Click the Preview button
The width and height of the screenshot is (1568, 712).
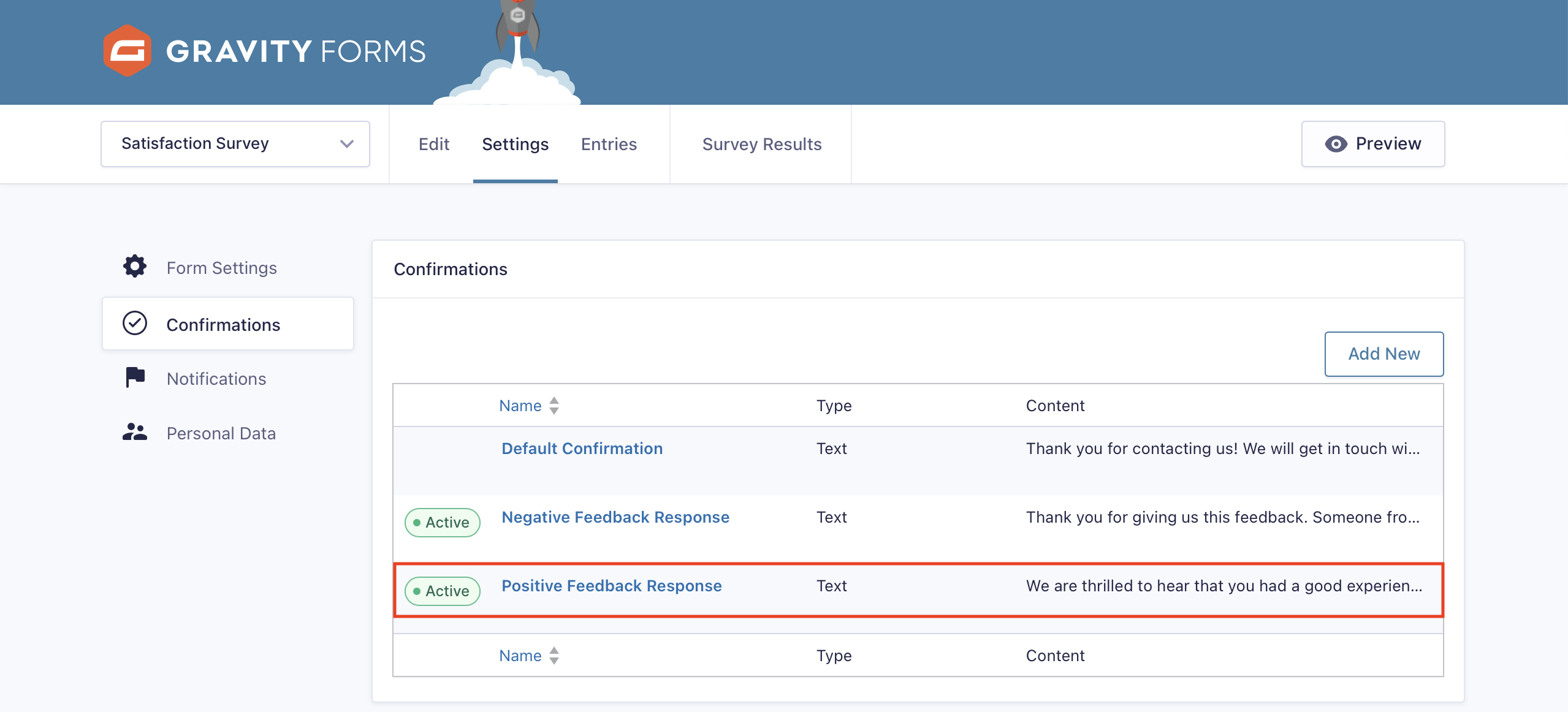coord(1373,144)
